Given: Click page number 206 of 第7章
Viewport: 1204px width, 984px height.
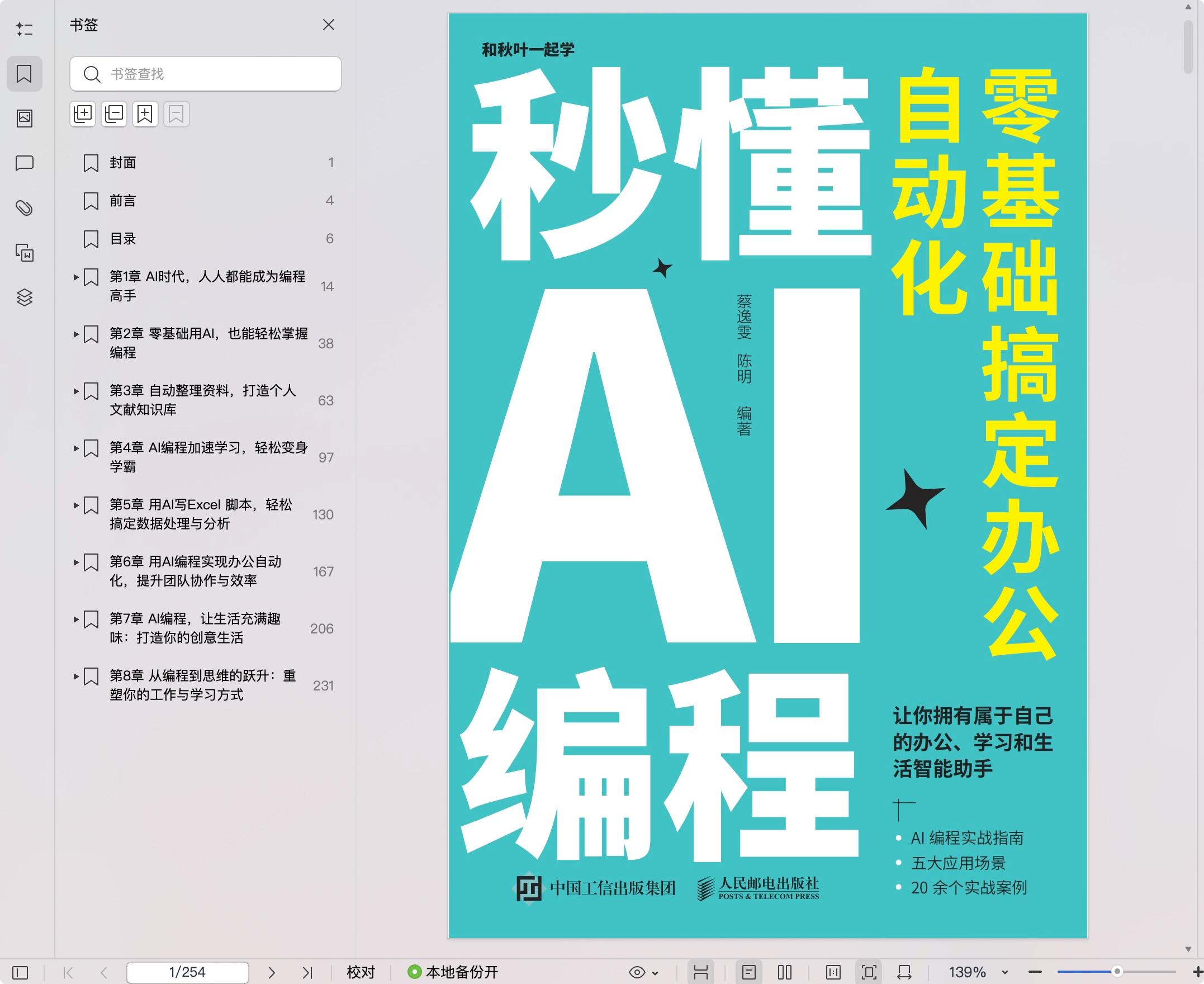Looking at the screenshot, I should (322, 628).
